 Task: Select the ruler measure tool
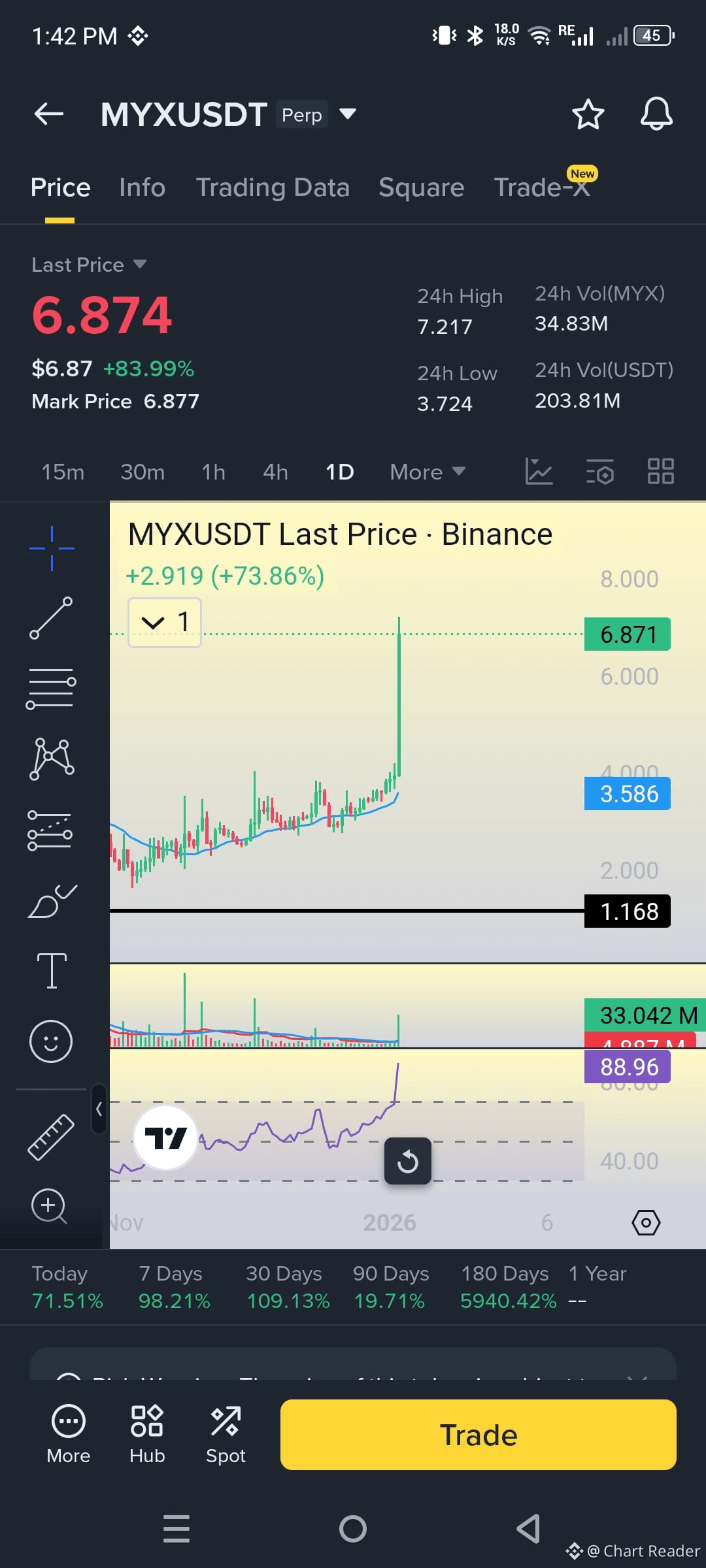coord(51,1137)
